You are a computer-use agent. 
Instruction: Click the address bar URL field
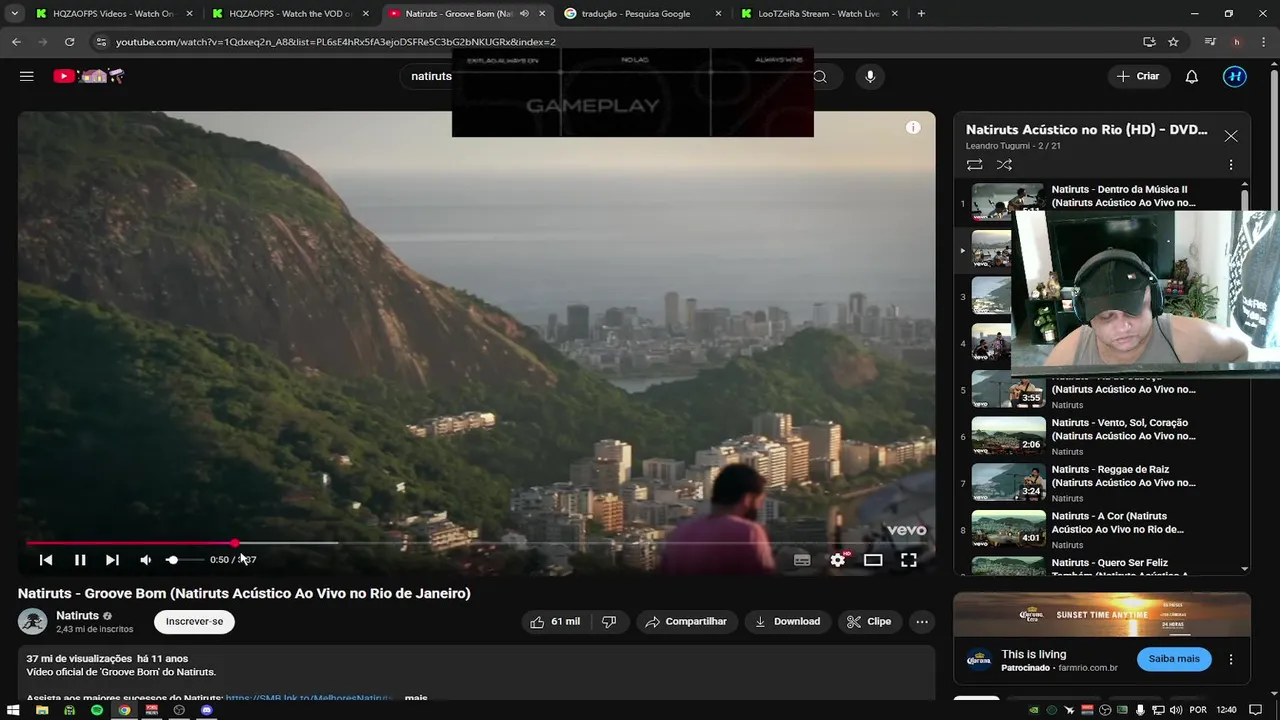(x=620, y=42)
